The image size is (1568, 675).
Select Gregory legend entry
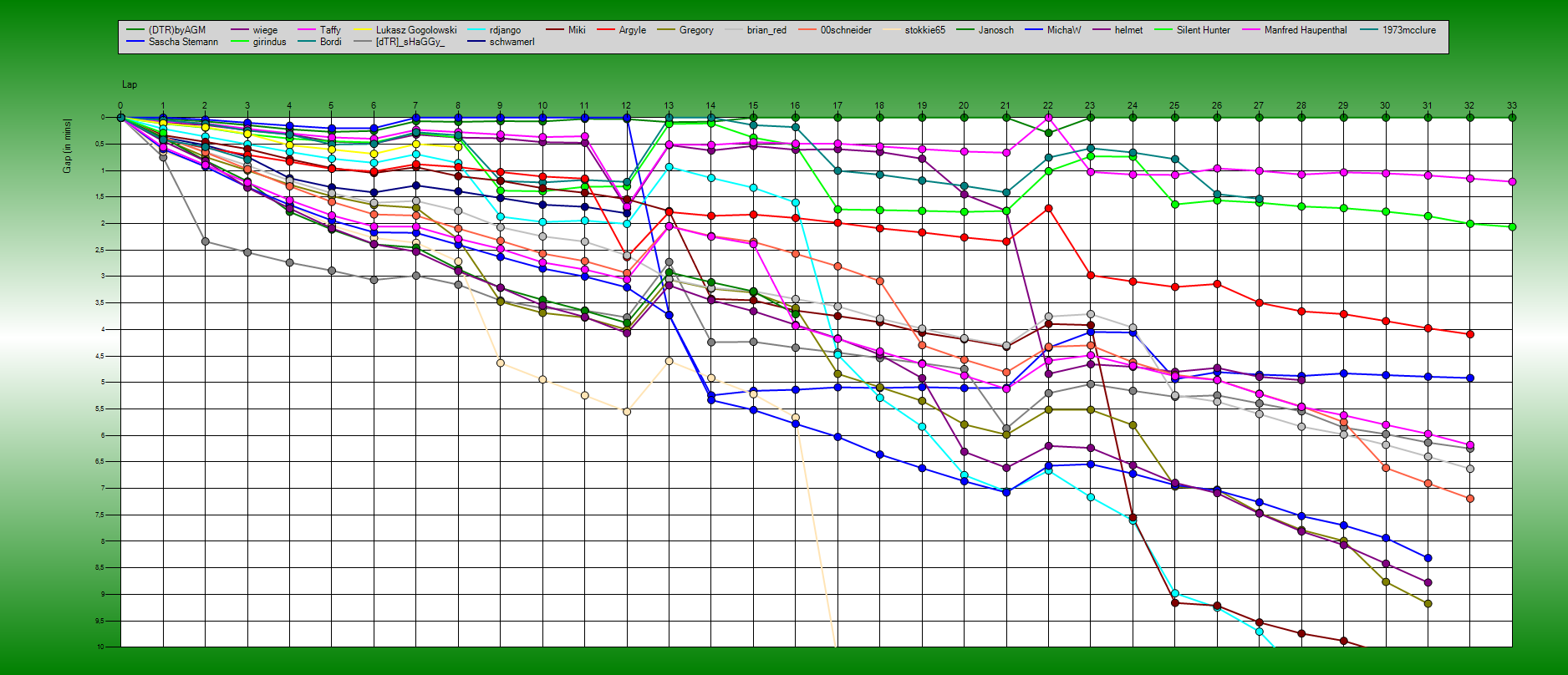685,30
